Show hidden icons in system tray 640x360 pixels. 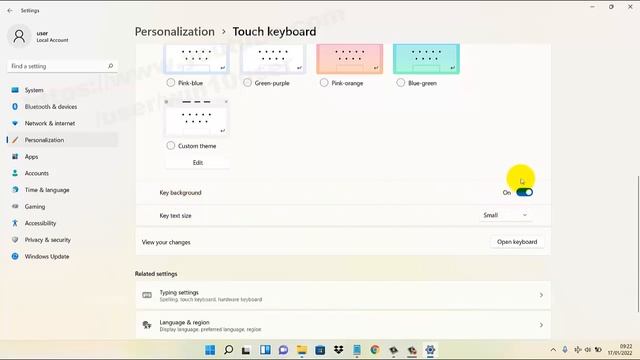pyautogui.click(x=553, y=350)
